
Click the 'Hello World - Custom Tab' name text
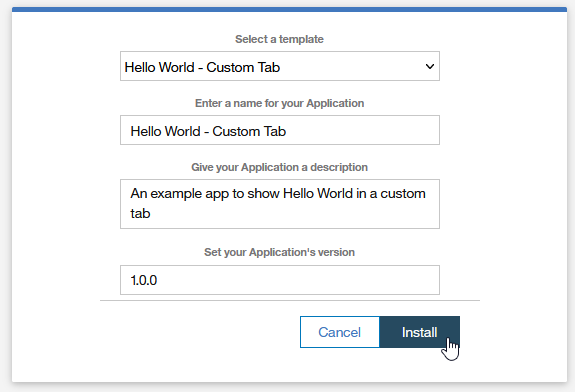[x=208, y=132]
